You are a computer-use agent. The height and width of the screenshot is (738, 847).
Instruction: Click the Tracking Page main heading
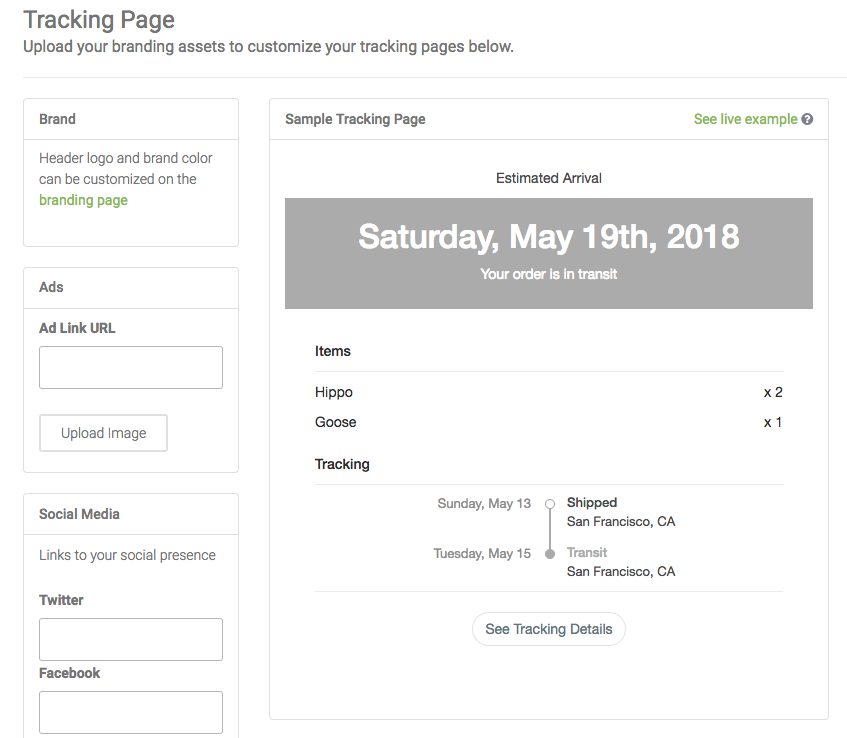pyautogui.click(x=99, y=20)
